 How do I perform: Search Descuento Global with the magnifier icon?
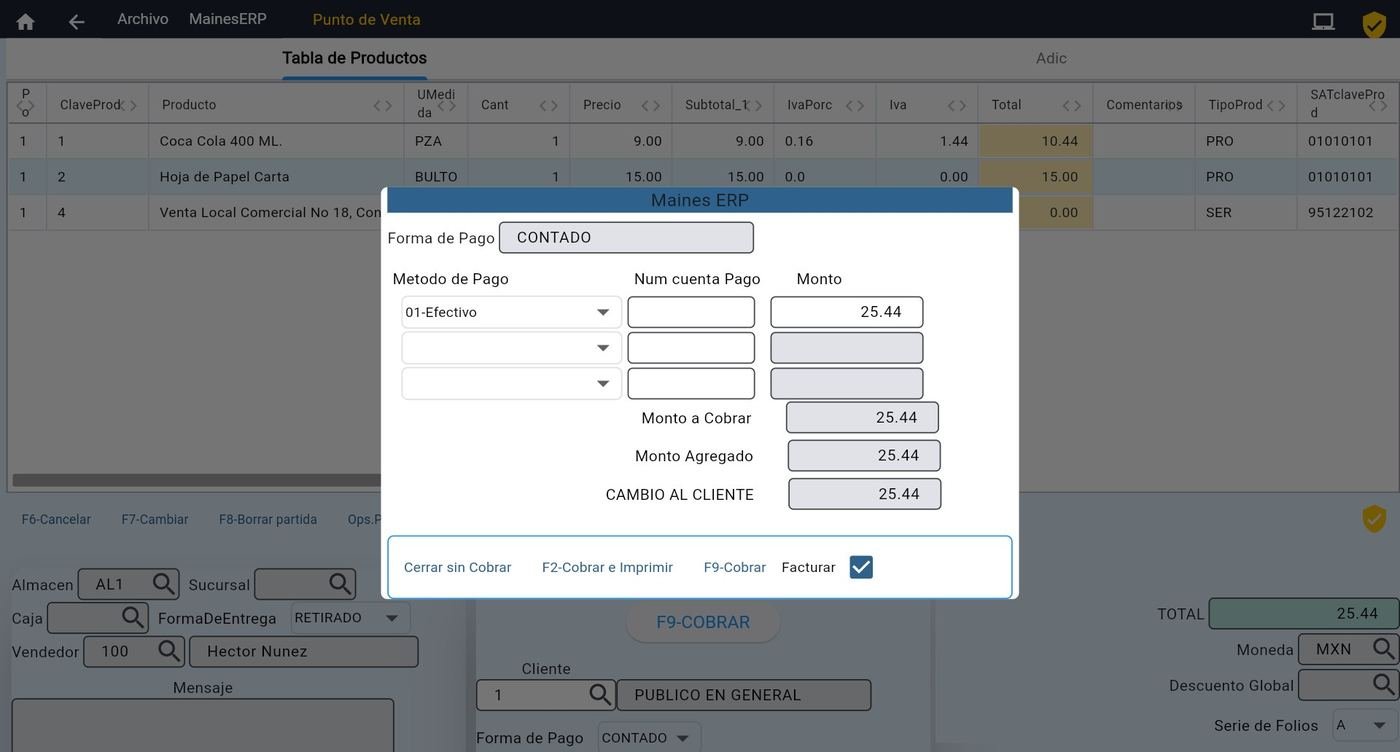pos(1383,685)
